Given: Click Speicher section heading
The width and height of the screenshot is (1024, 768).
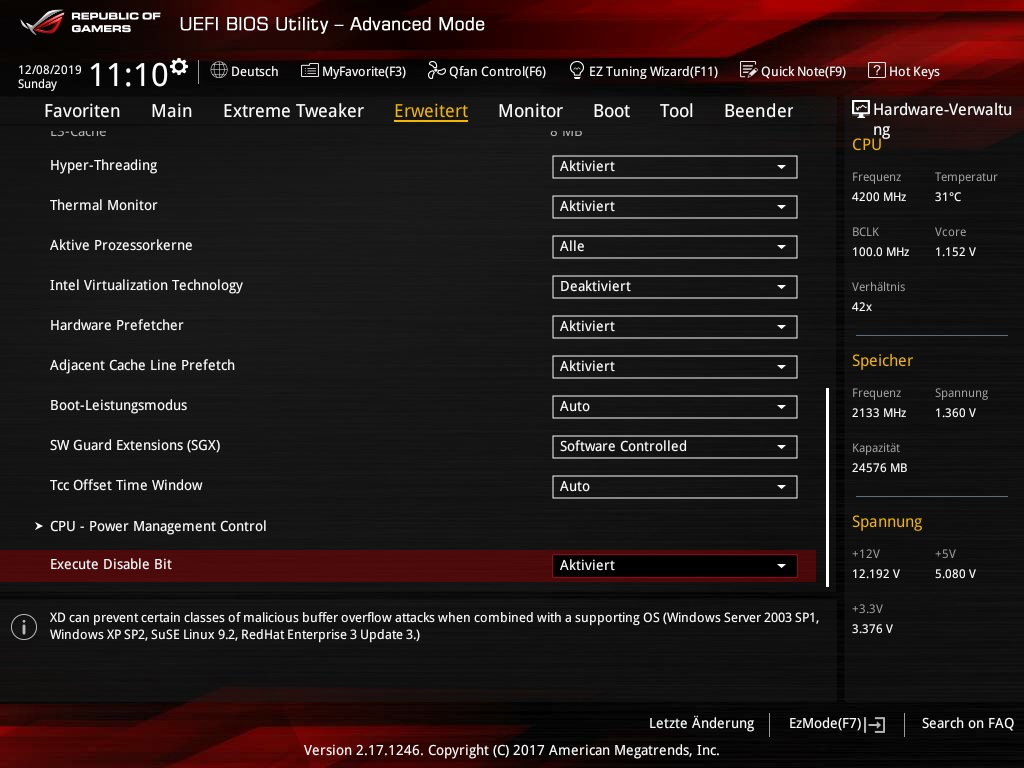Looking at the screenshot, I should 882,360.
